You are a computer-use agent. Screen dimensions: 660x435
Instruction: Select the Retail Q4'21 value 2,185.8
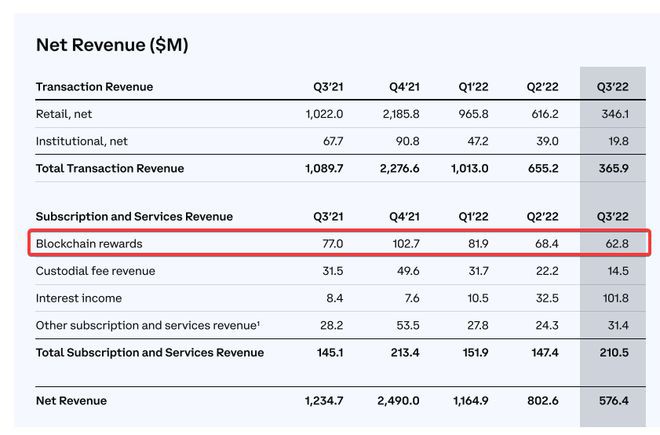399,115
